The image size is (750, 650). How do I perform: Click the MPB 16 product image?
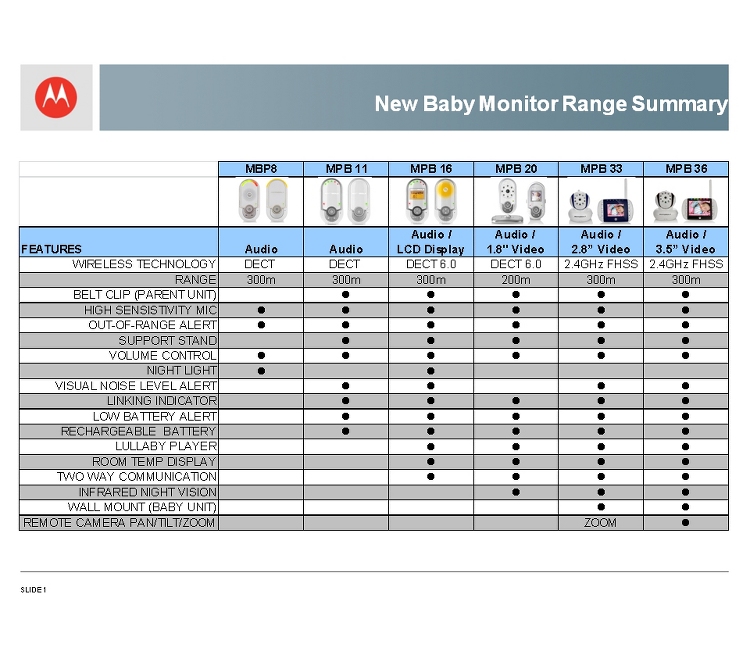[431, 201]
